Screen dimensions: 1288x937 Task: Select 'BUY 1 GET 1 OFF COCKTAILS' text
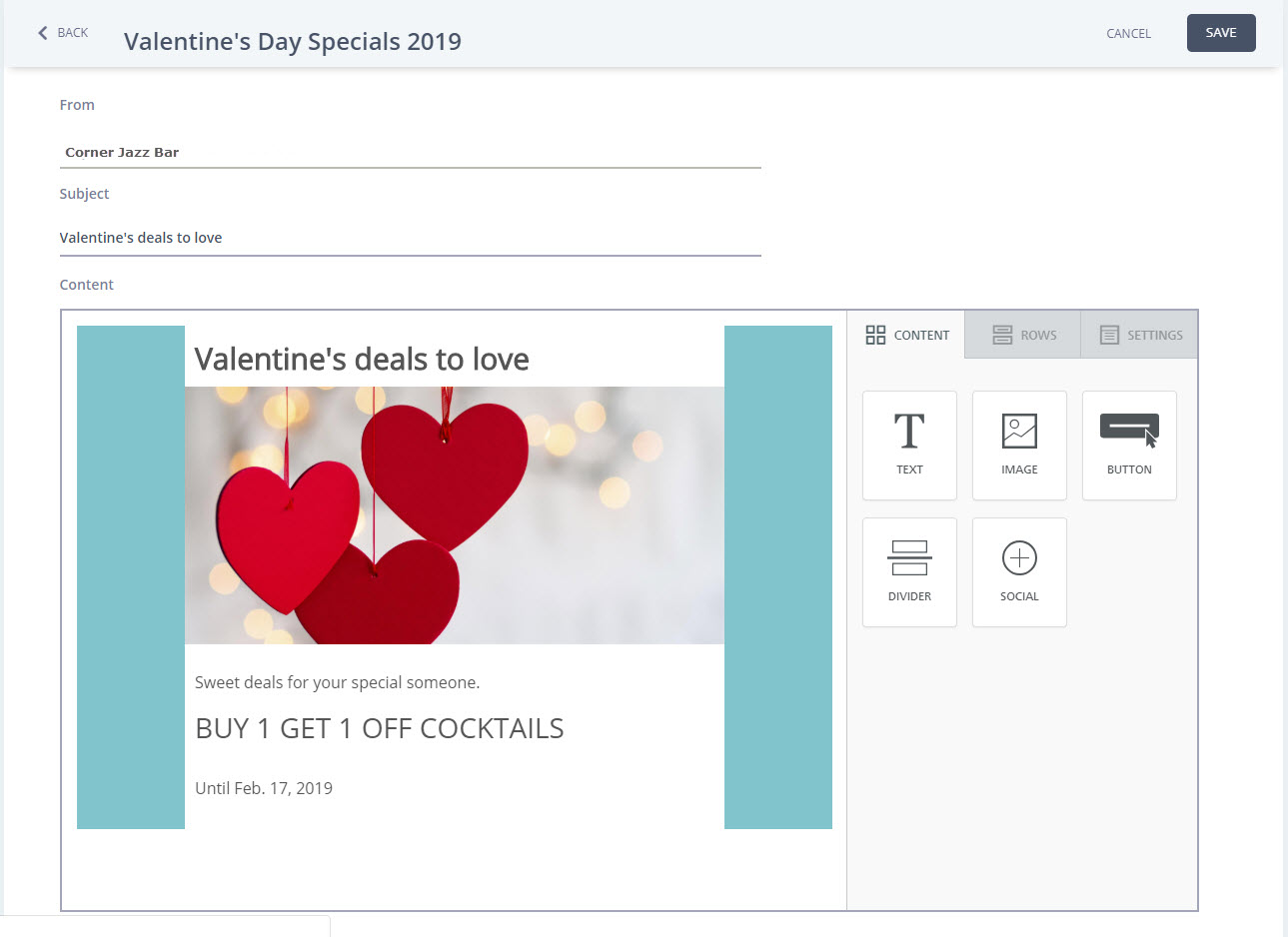click(380, 729)
